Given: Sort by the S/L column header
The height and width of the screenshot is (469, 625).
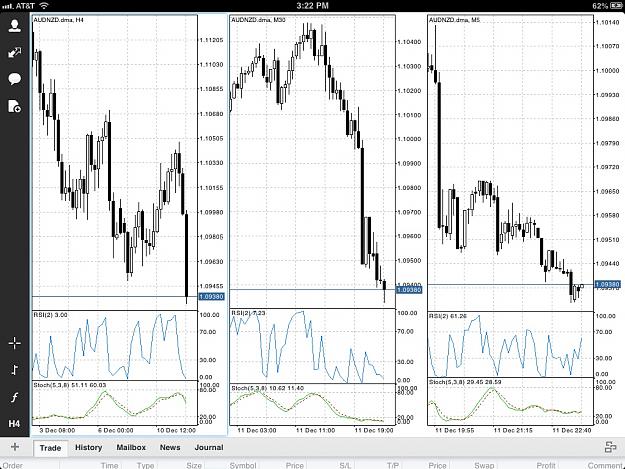Looking at the screenshot, I should click(345, 465).
